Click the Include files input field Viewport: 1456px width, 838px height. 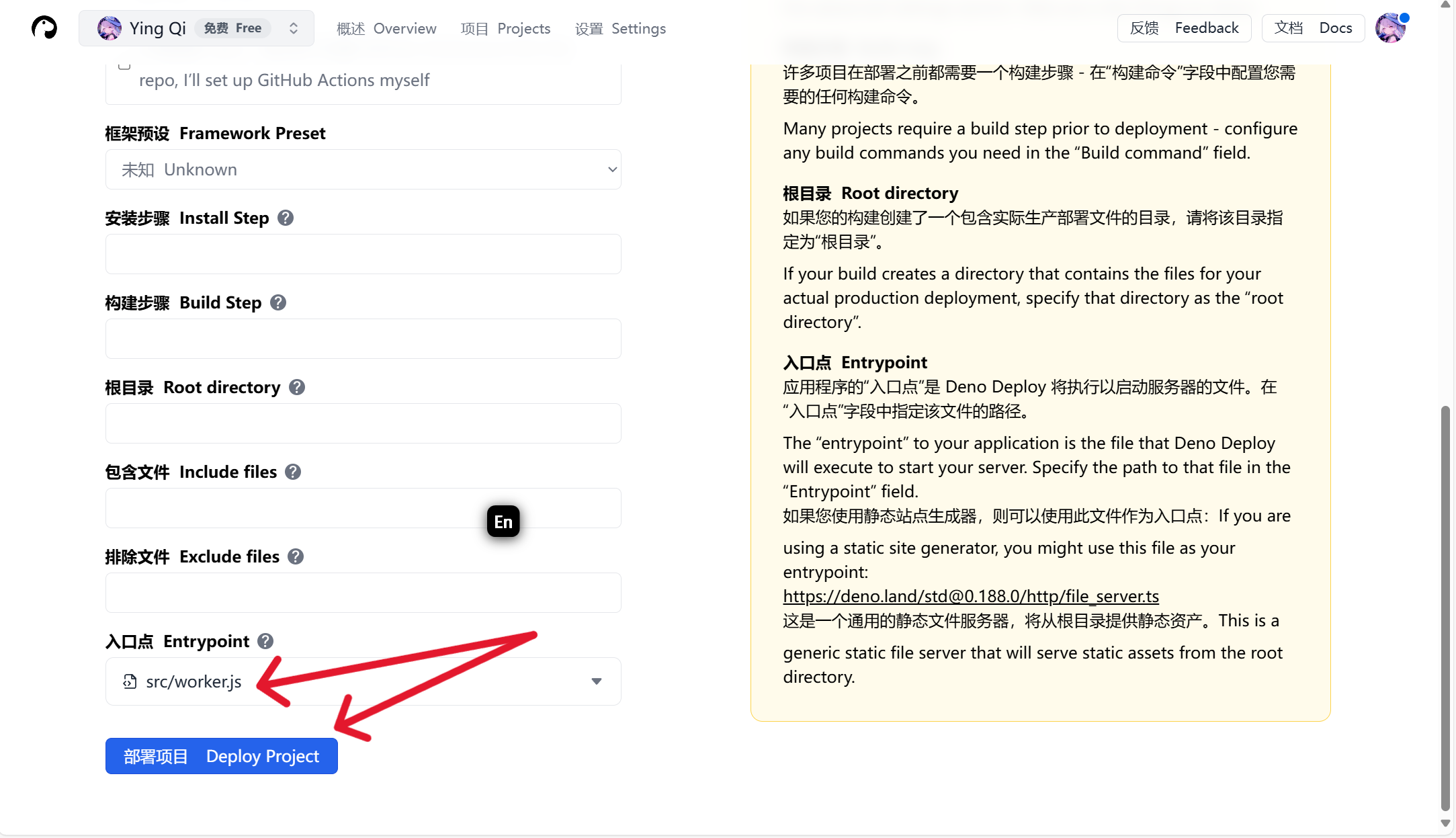(363, 508)
